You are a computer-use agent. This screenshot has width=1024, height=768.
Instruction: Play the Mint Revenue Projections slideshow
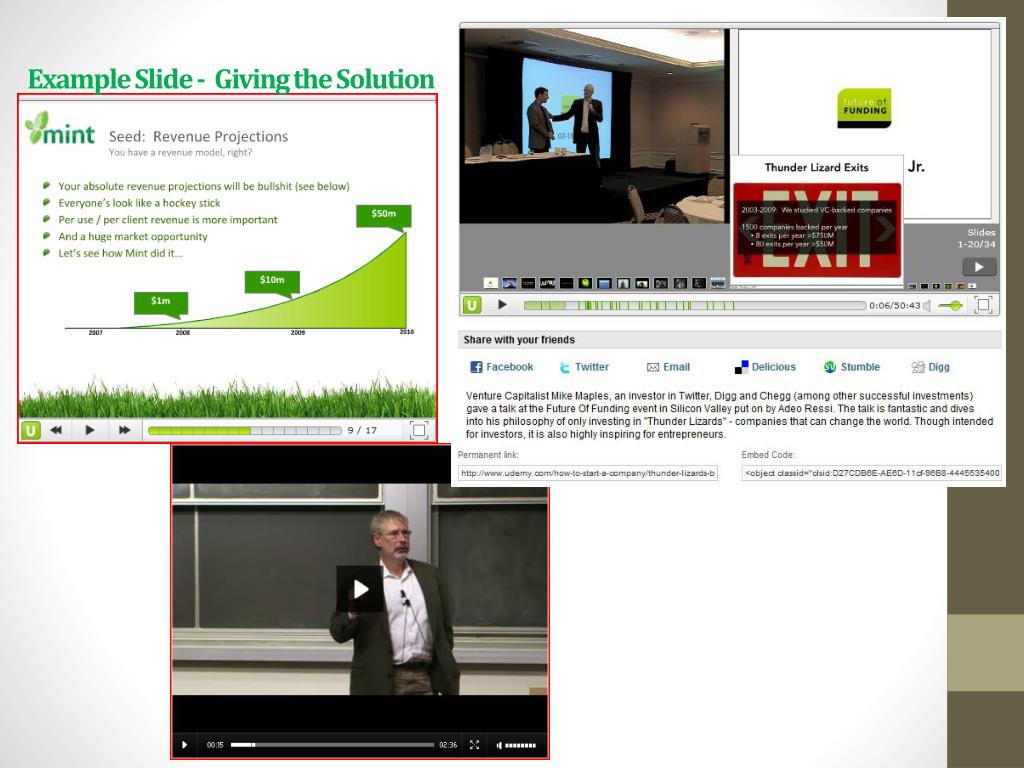tap(90, 430)
